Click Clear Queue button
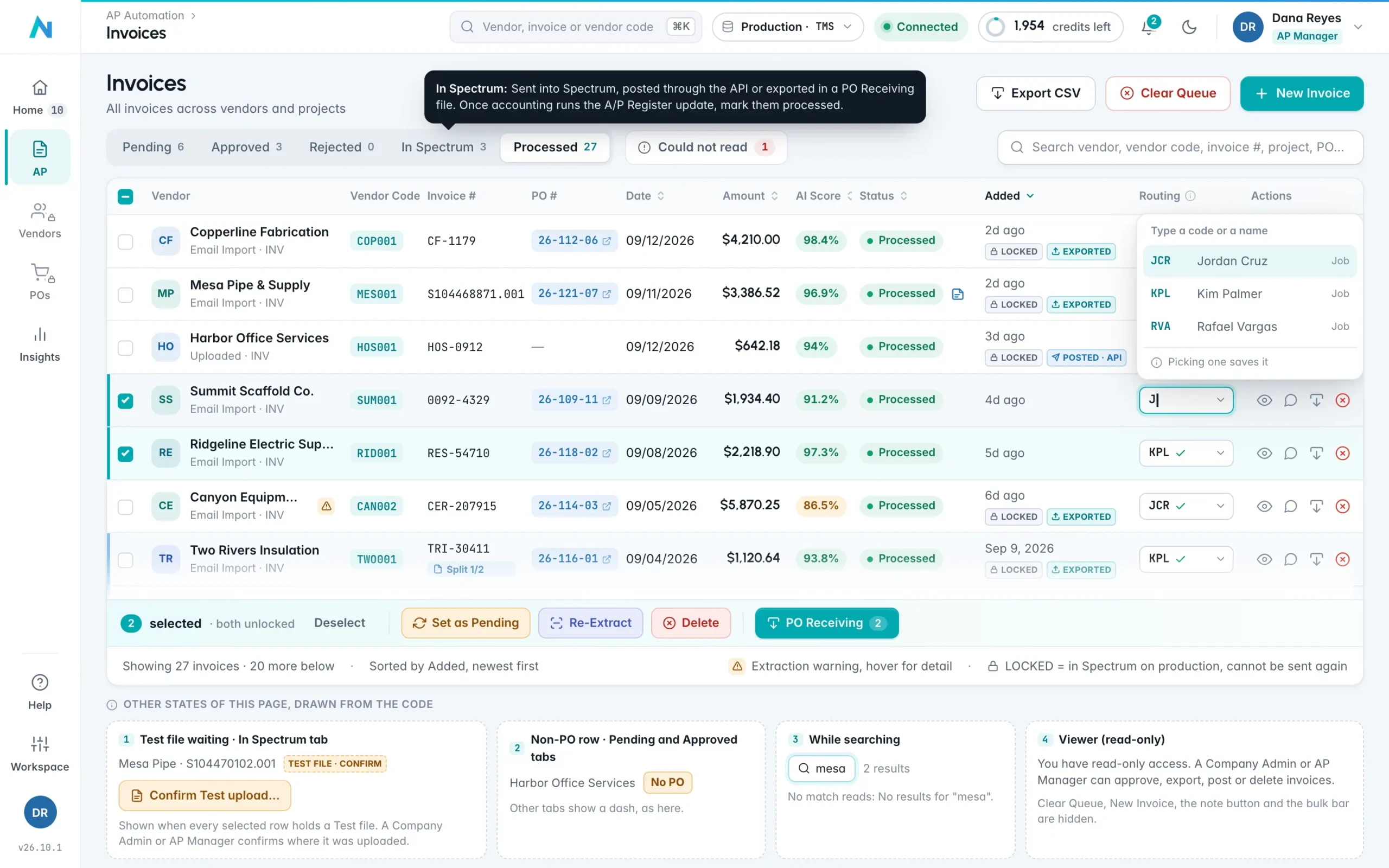Image resolution: width=1389 pixels, height=868 pixels. click(1168, 93)
